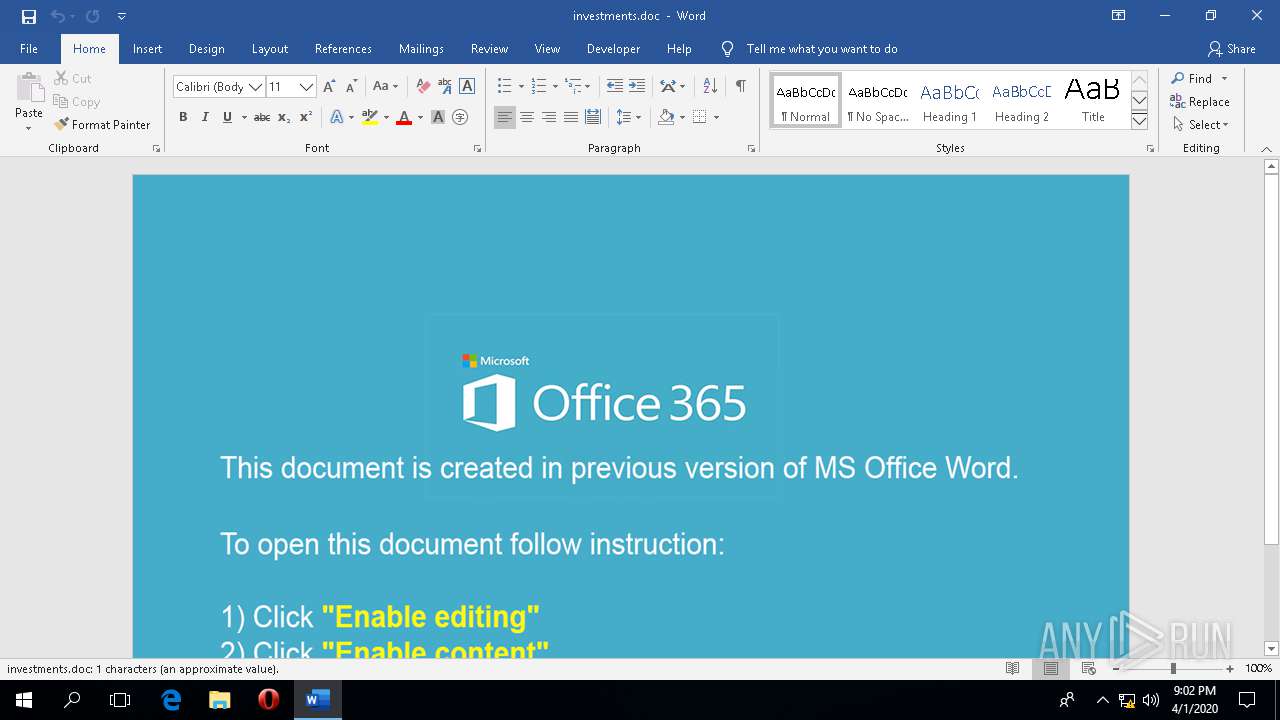
Task: Open the References tab
Action: click(x=343, y=49)
